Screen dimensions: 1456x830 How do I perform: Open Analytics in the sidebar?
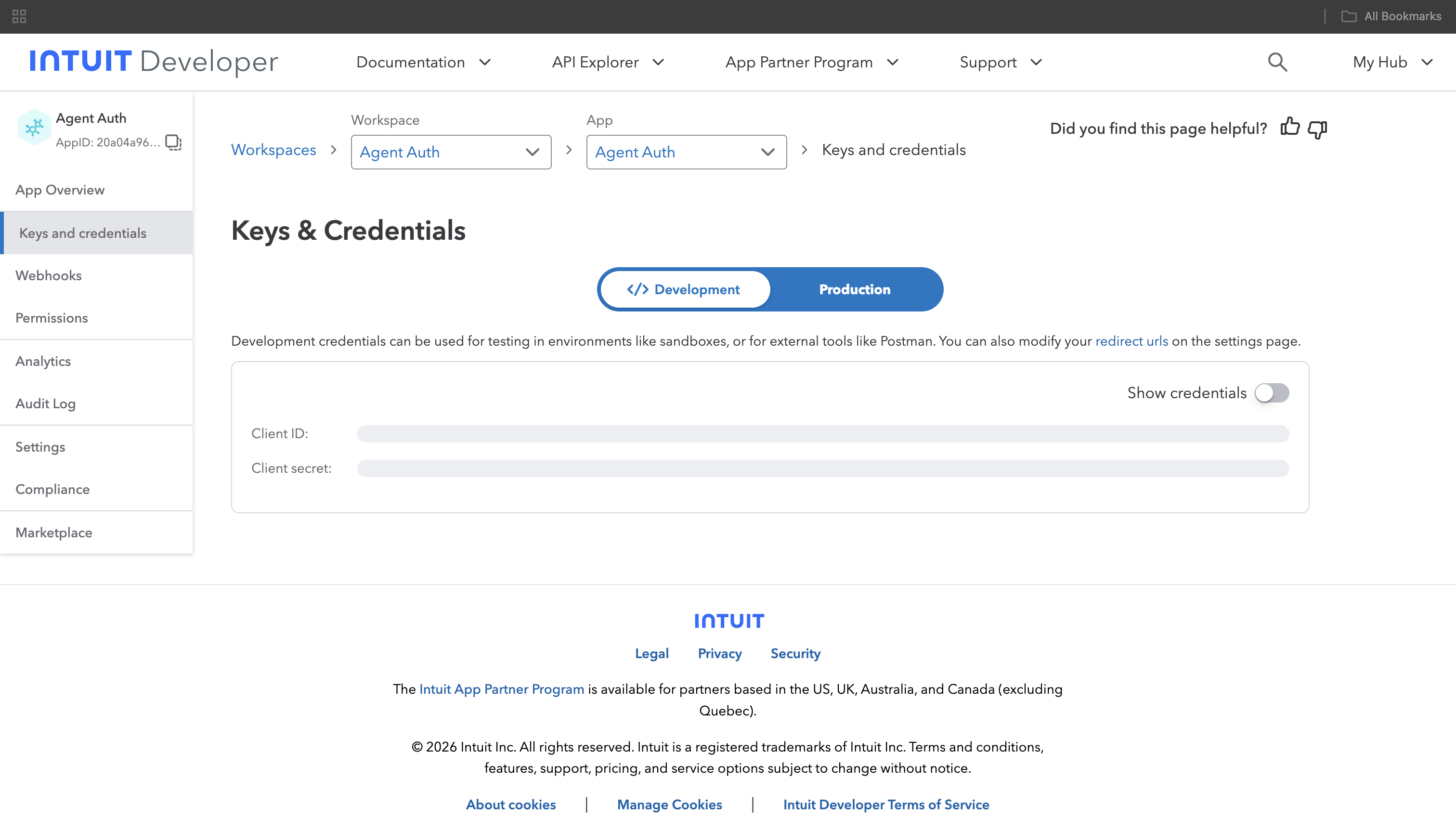point(96,362)
